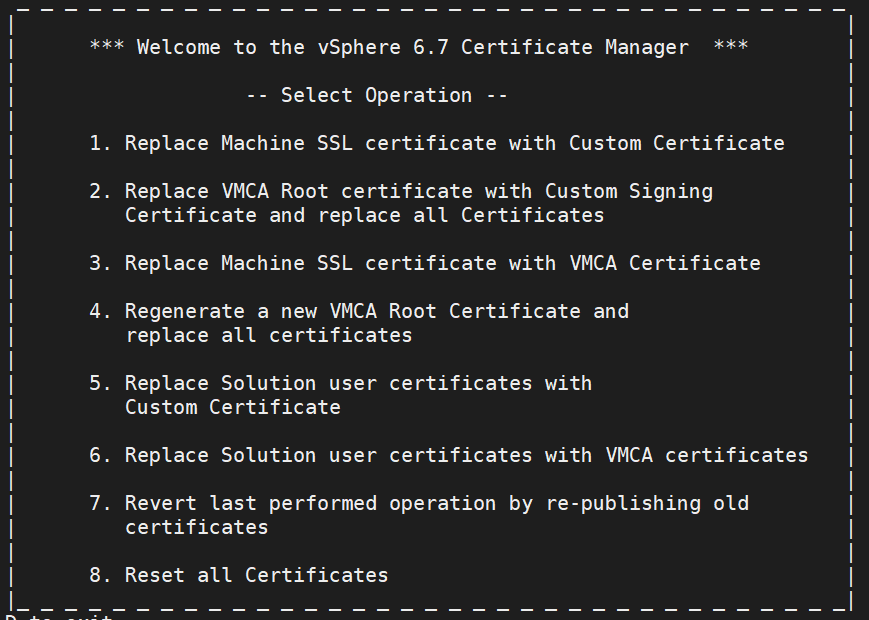
Task: Click the "Custom Certificate" continuation line under option 5
Action: (x=233, y=407)
